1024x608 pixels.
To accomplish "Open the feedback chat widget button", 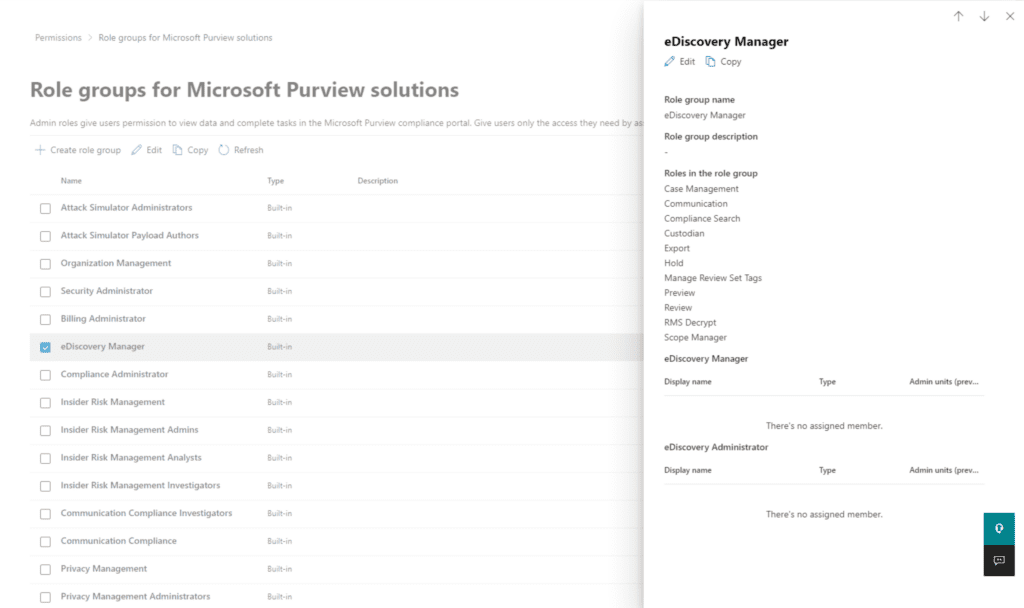I will point(999,560).
